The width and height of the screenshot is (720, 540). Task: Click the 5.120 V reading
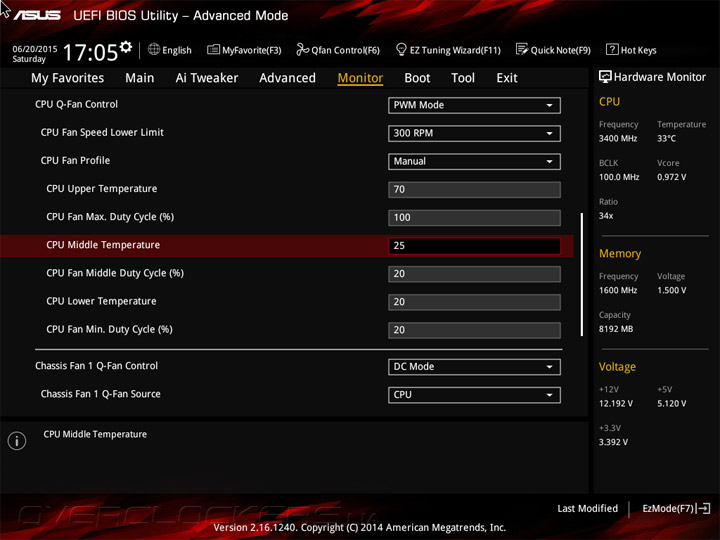coord(671,403)
